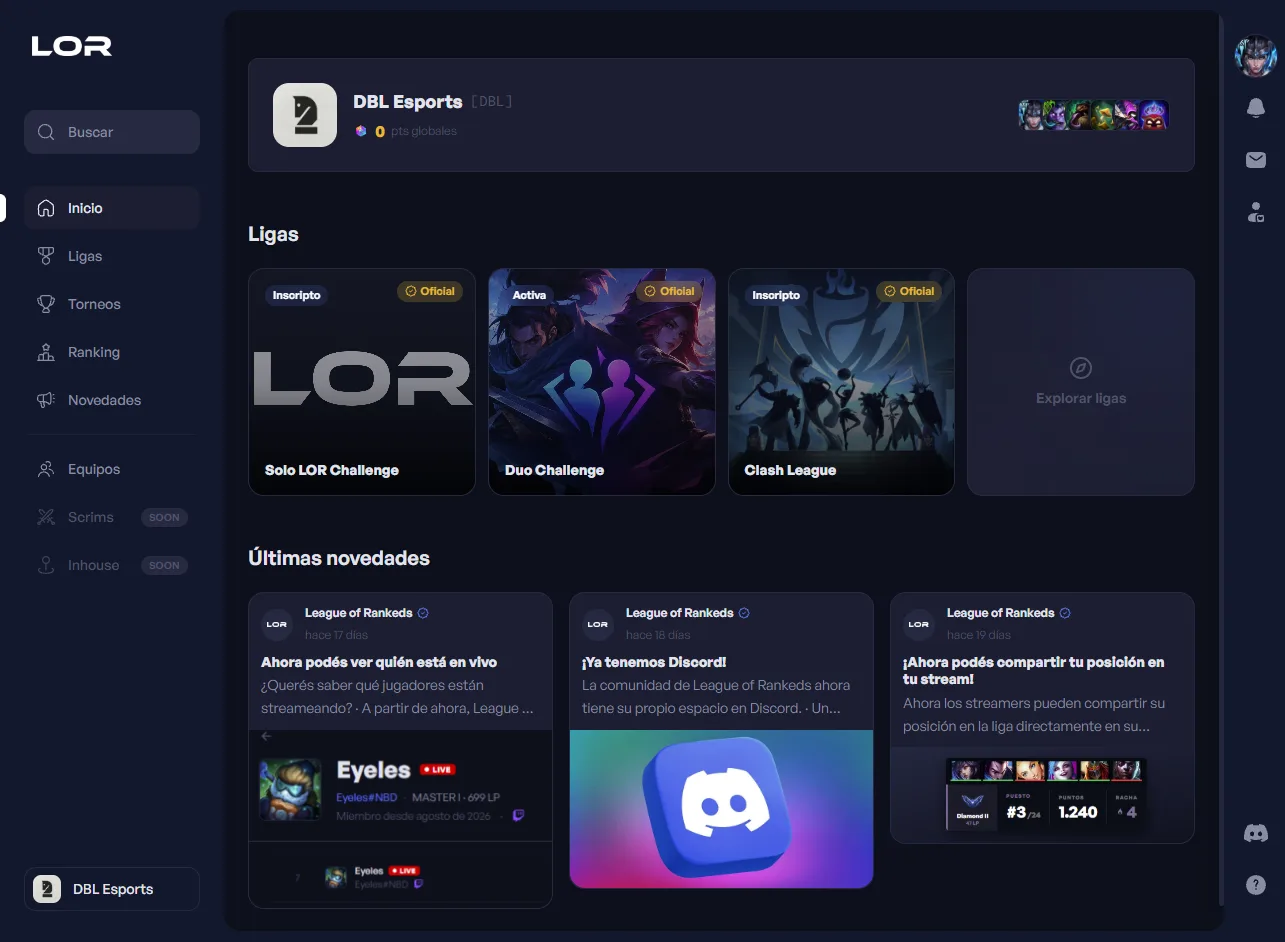Click the LOR avatar on the Discord post
1285x942 pixels.
(x=598, y=624)
